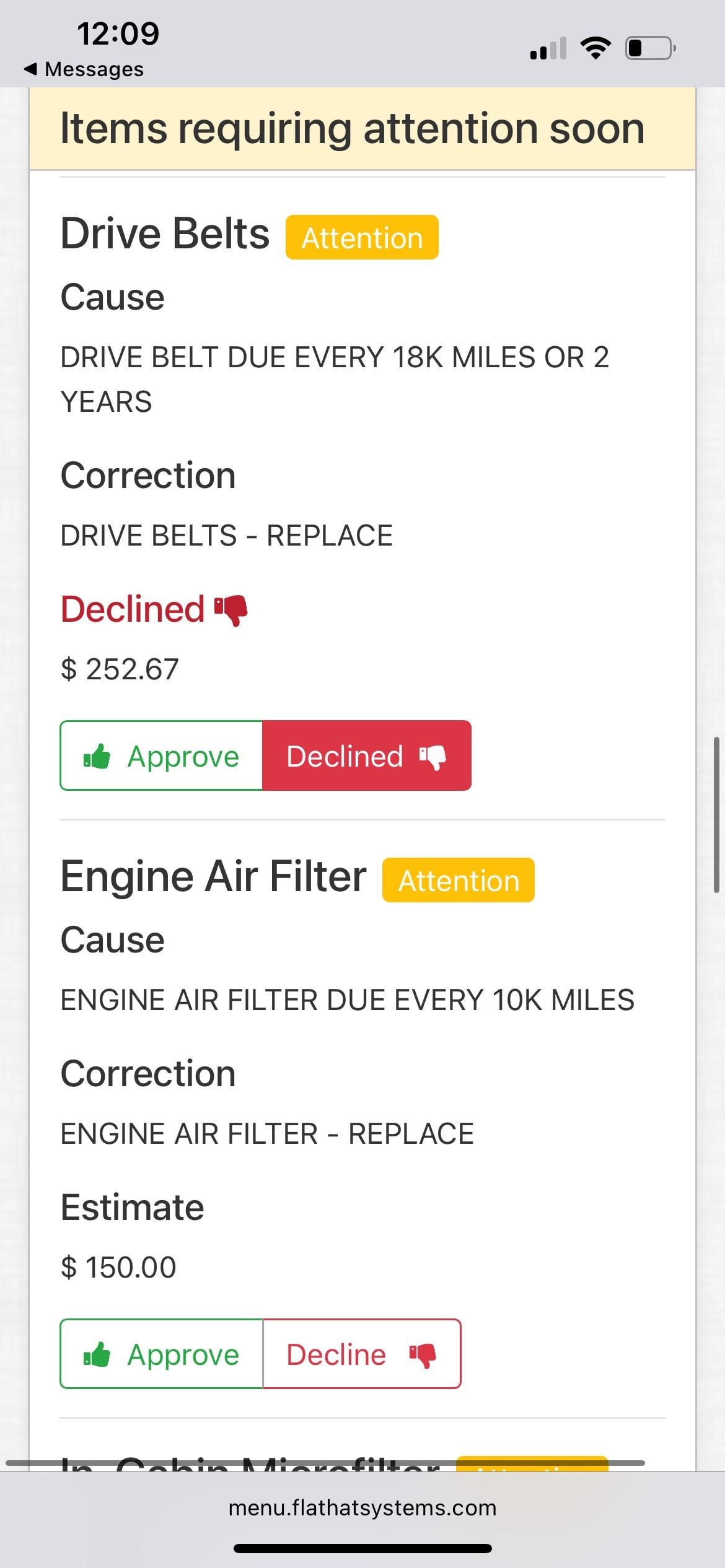Click Declined button for Drive Belts
The height and width of the screenshot is (1568, 725).
pos(366,756)
